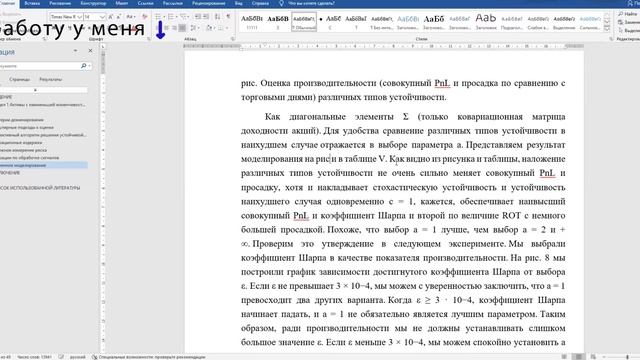The width and height of the screenshot is (640, 360).
Task: Clear all formatting with the eraser icon
Action: [144, 17]
